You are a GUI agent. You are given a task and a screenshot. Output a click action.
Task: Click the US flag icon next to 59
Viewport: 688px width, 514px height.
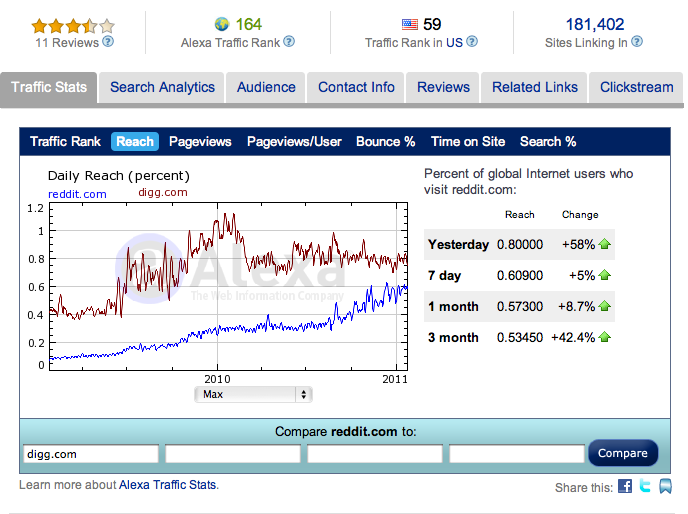coord(410,24)
